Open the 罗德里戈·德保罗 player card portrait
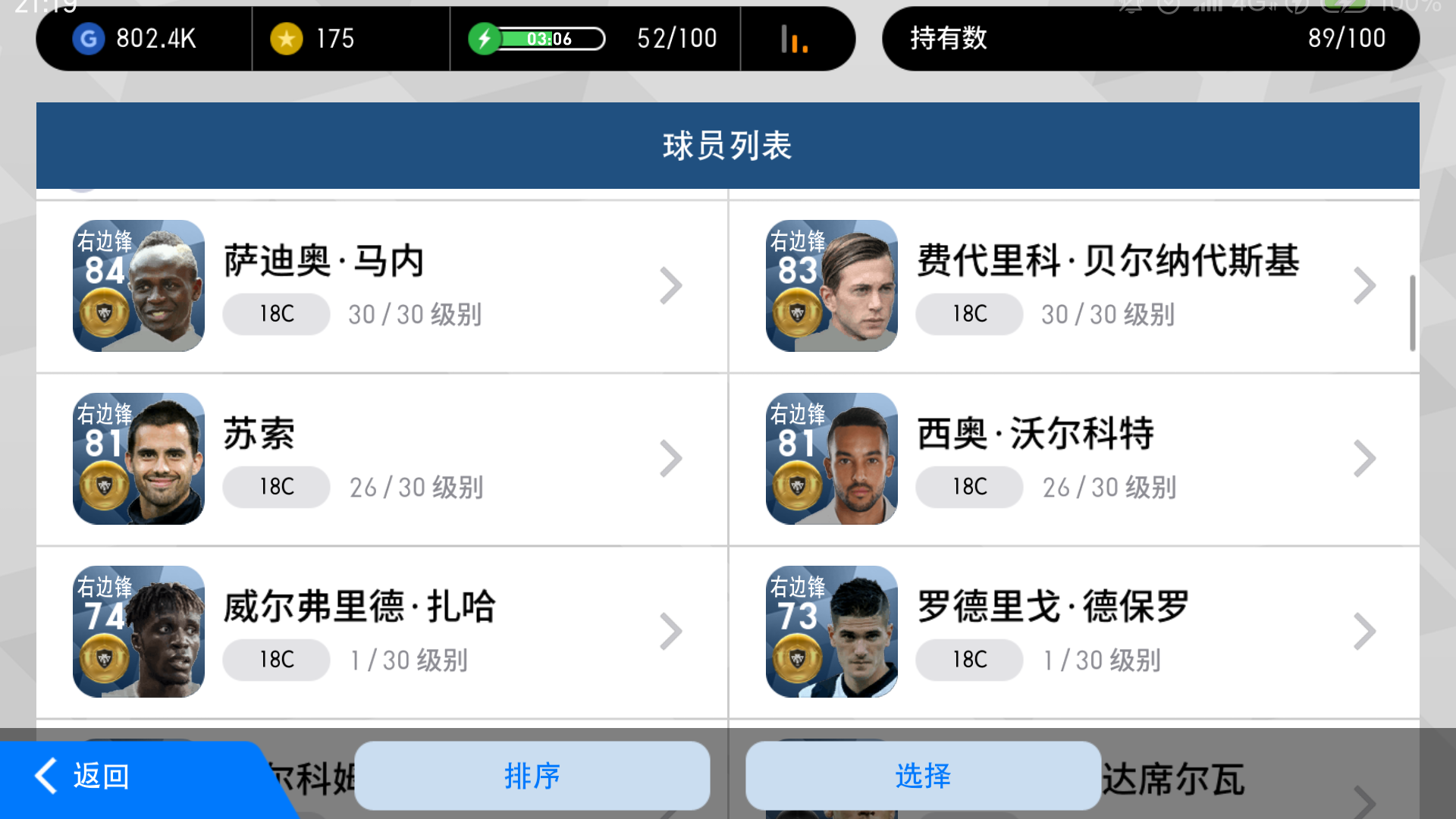Viewport: 1456px width, 819px height. 832,632
